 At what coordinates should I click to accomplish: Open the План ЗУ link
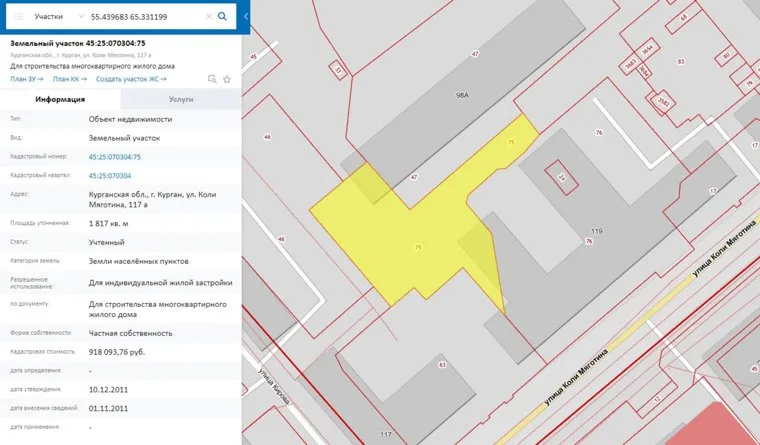click(26, 78)
